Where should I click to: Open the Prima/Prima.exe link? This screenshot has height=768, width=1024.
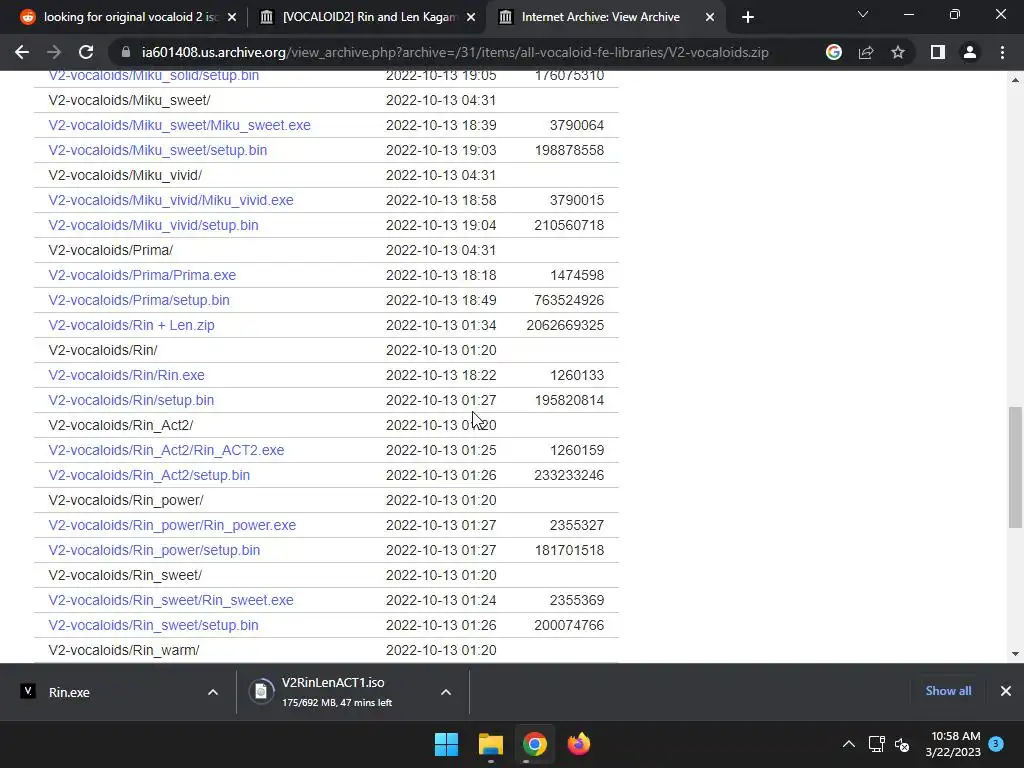pos(142,276)
